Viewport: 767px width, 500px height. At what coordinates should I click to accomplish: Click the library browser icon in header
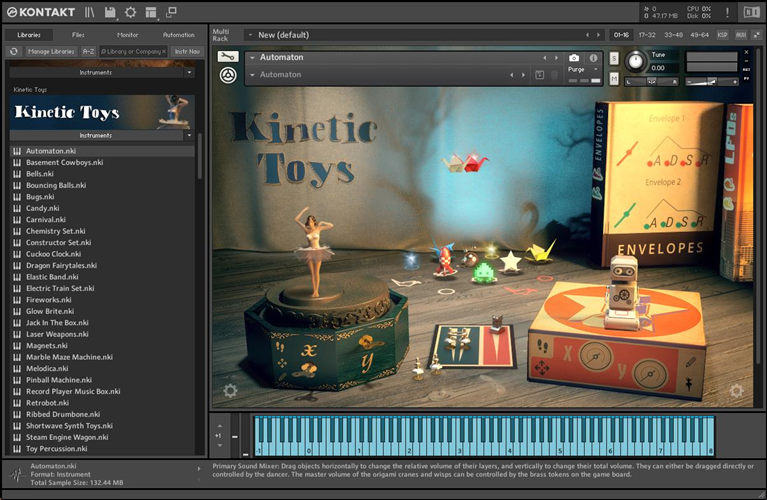[90, 12]
